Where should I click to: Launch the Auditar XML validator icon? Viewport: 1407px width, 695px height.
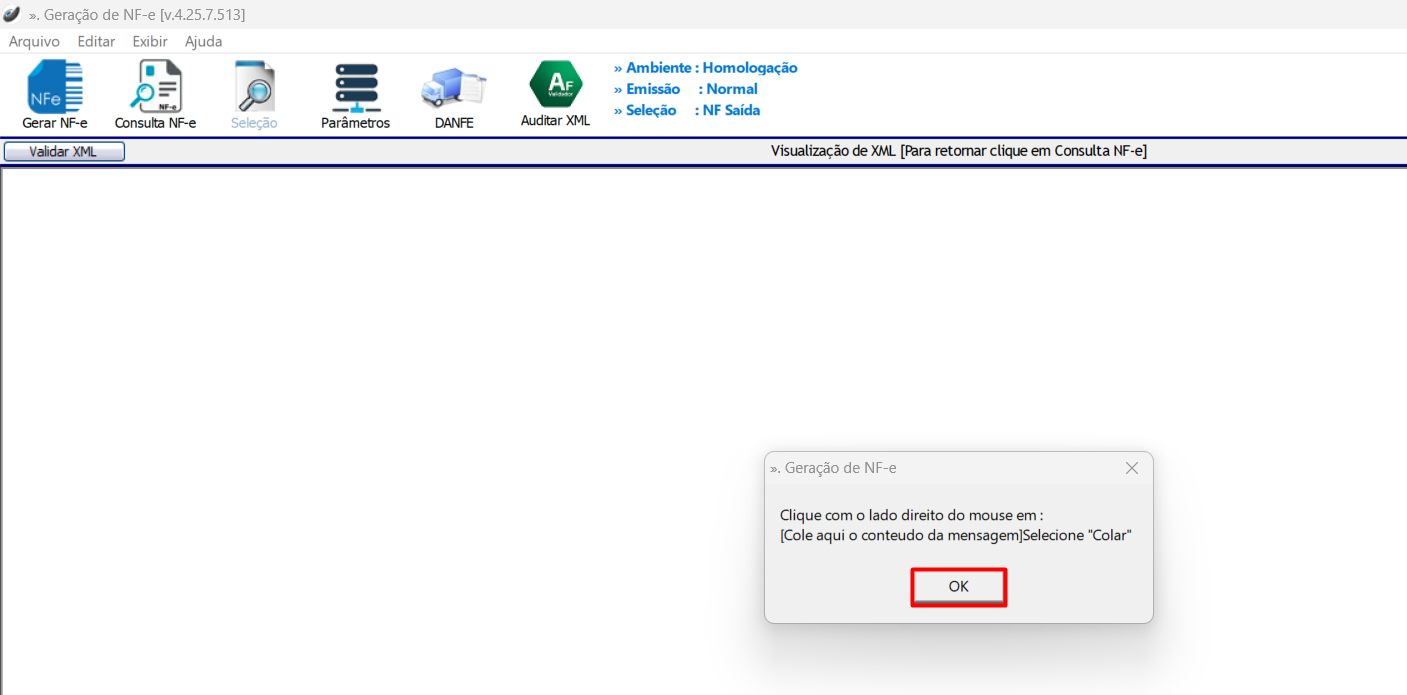[555, 85]
